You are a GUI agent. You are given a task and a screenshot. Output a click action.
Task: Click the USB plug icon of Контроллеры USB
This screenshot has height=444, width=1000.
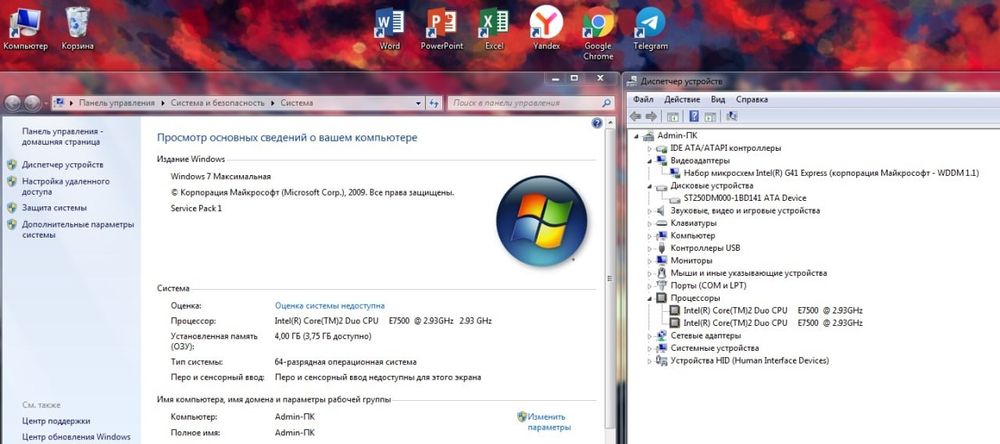coord(661,248)
